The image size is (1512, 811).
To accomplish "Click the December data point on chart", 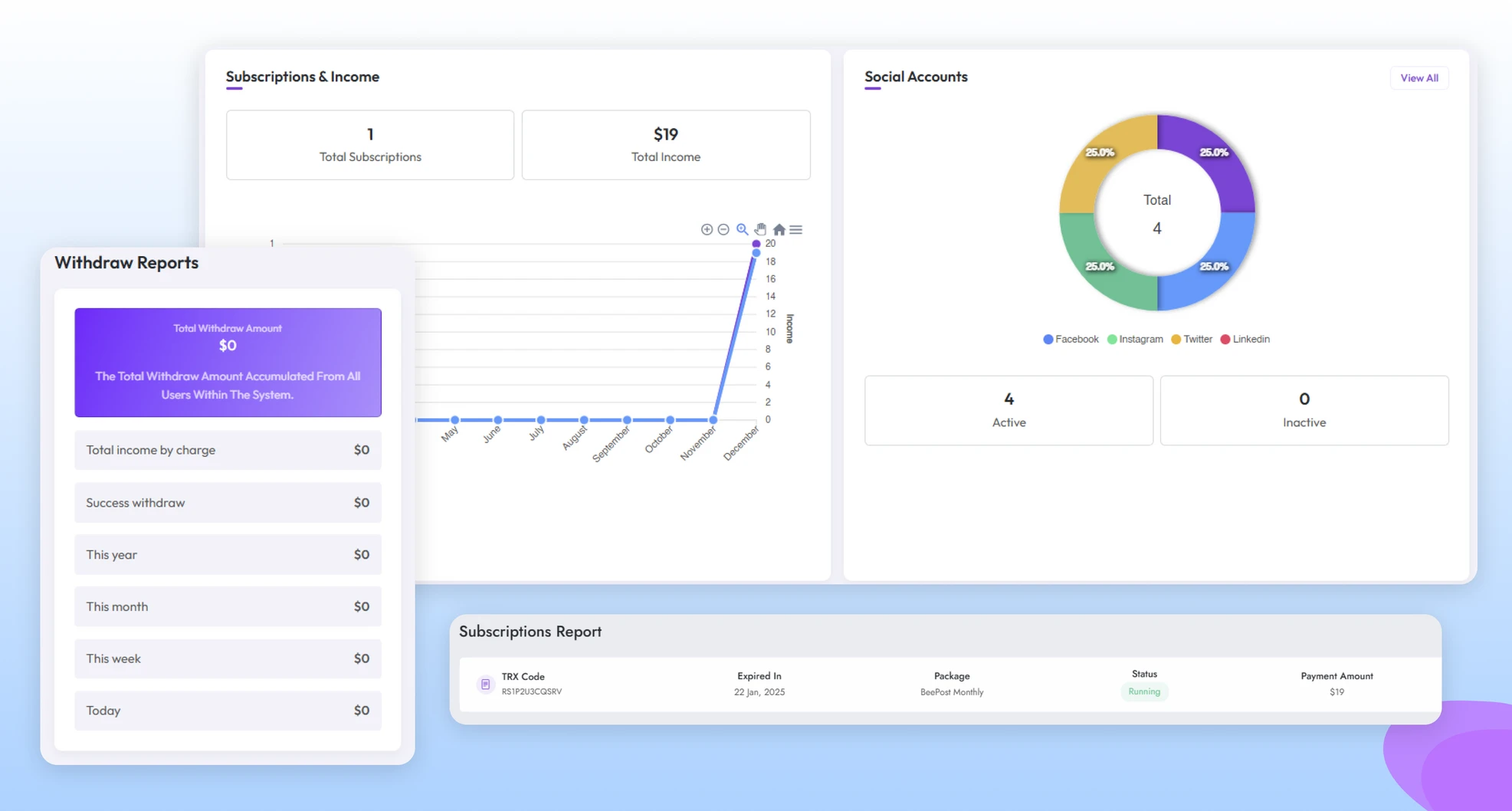I will [756, 252].
